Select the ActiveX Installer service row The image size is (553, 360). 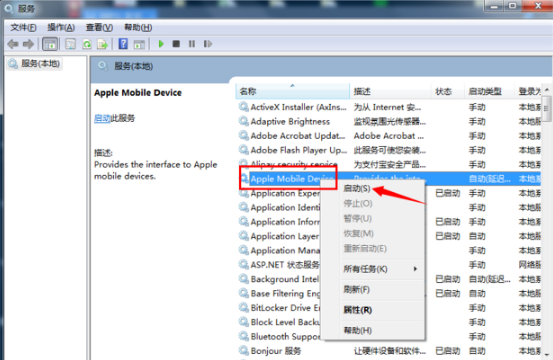[389, 107]
